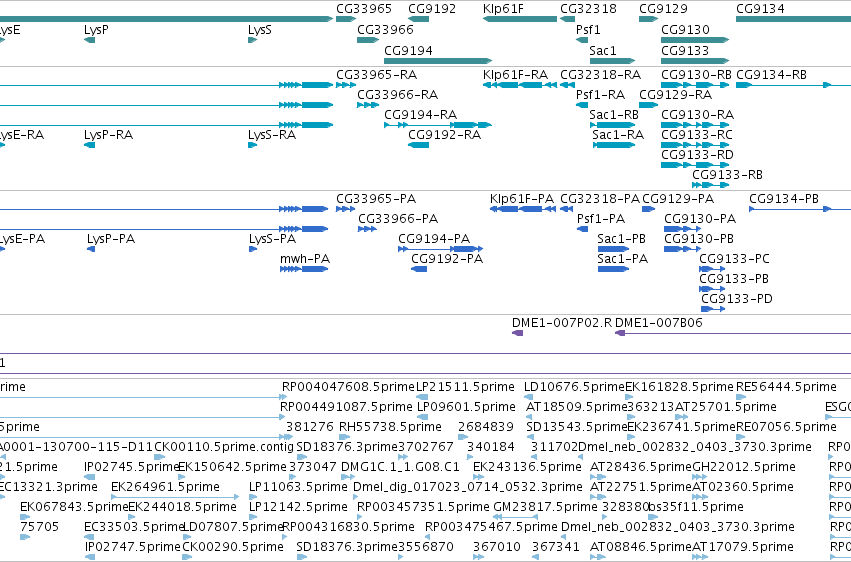Viewport: 851px width, 562px height.
Task: Select the CG9133-RC transcript label
Action: click(696, 135)
